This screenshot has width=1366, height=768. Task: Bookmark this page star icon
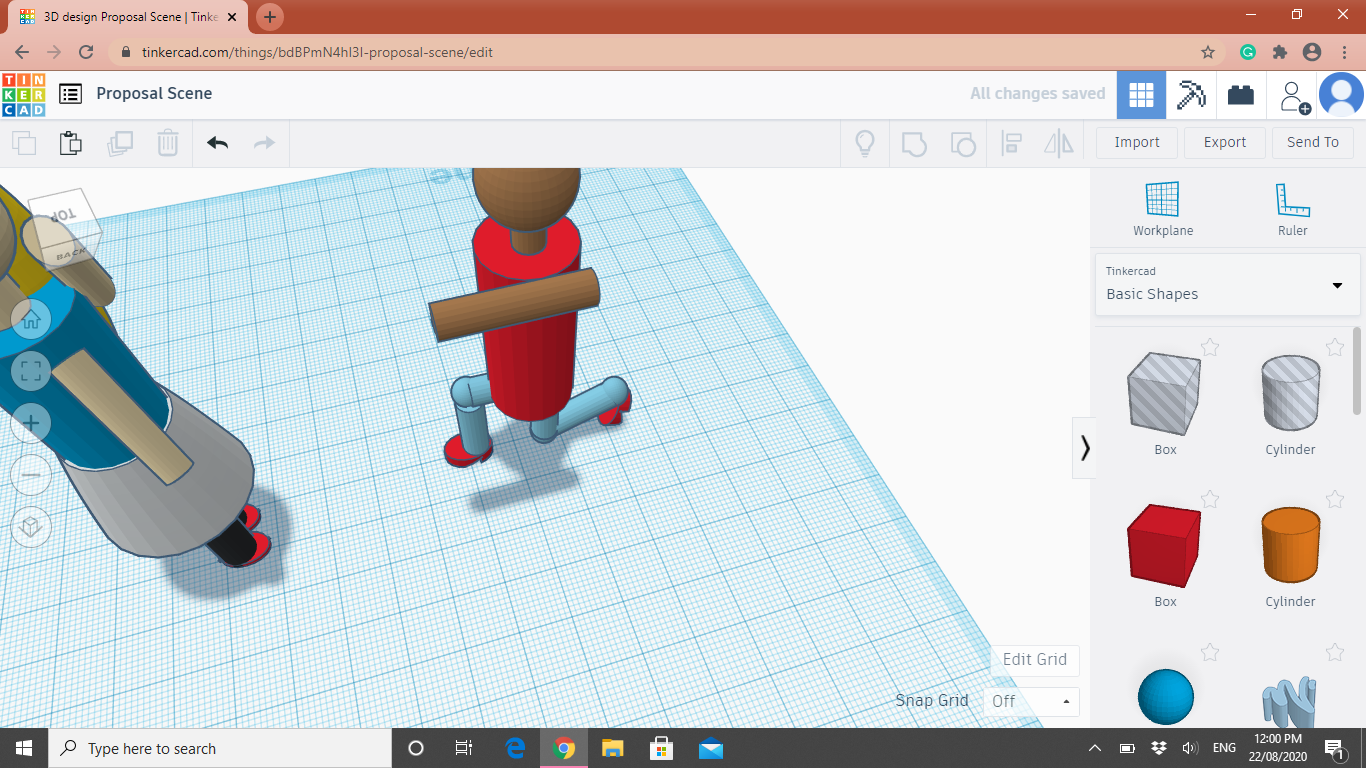pyautogui.click(x=1208, y=52)
